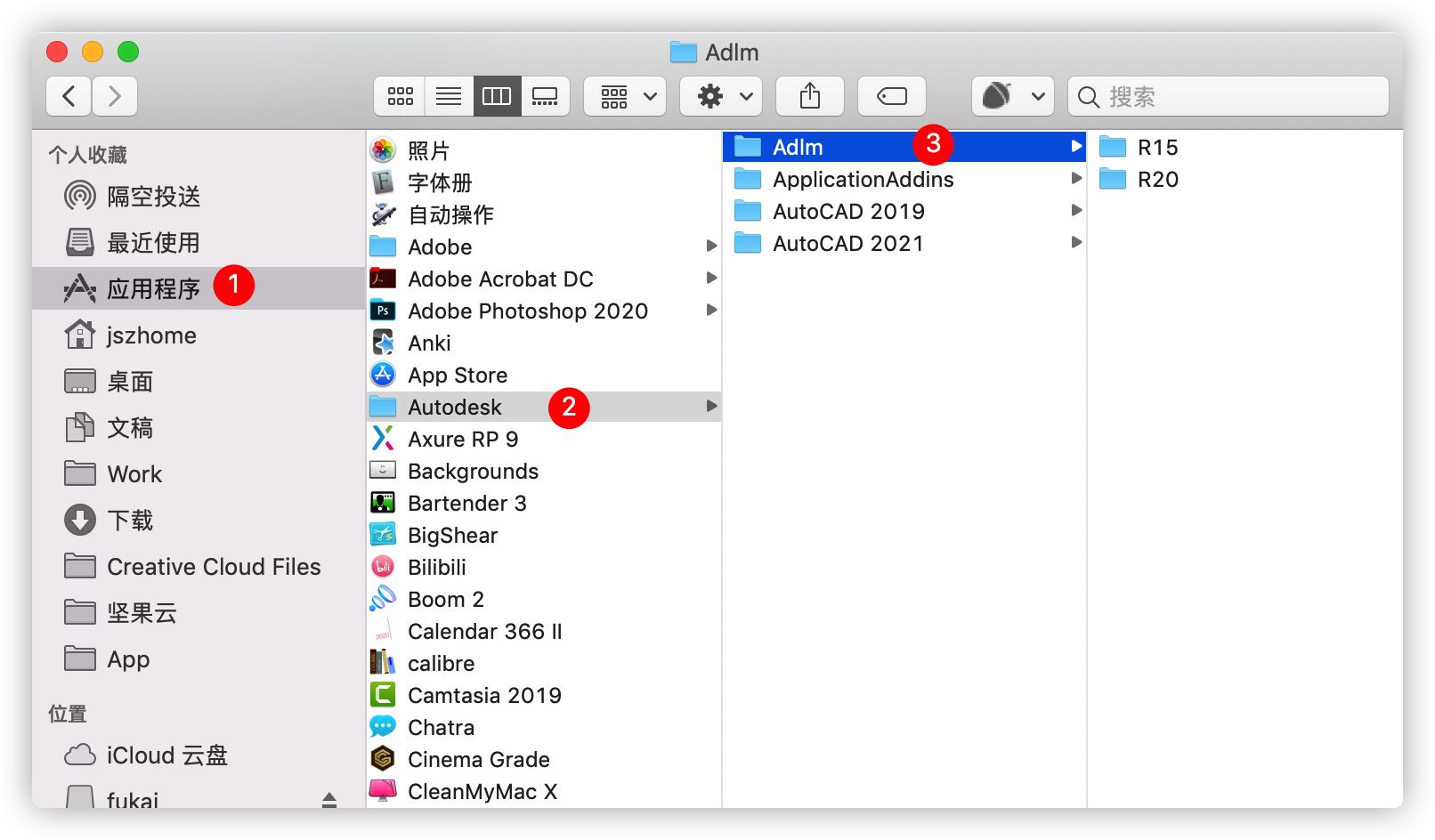Open App folder in sidebar
Viewport: 1435px width, 840px height.
pyautogui.click(x=199, y=658)
